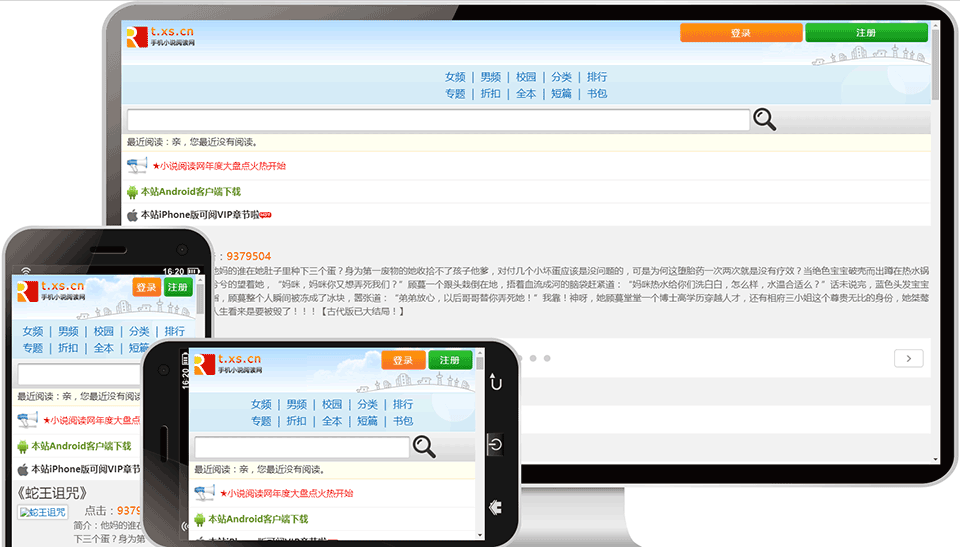Tap the power symbol key on landscape phone
Image resolution: width=960 pixels, height=547 pixels.
pos(496,444)
